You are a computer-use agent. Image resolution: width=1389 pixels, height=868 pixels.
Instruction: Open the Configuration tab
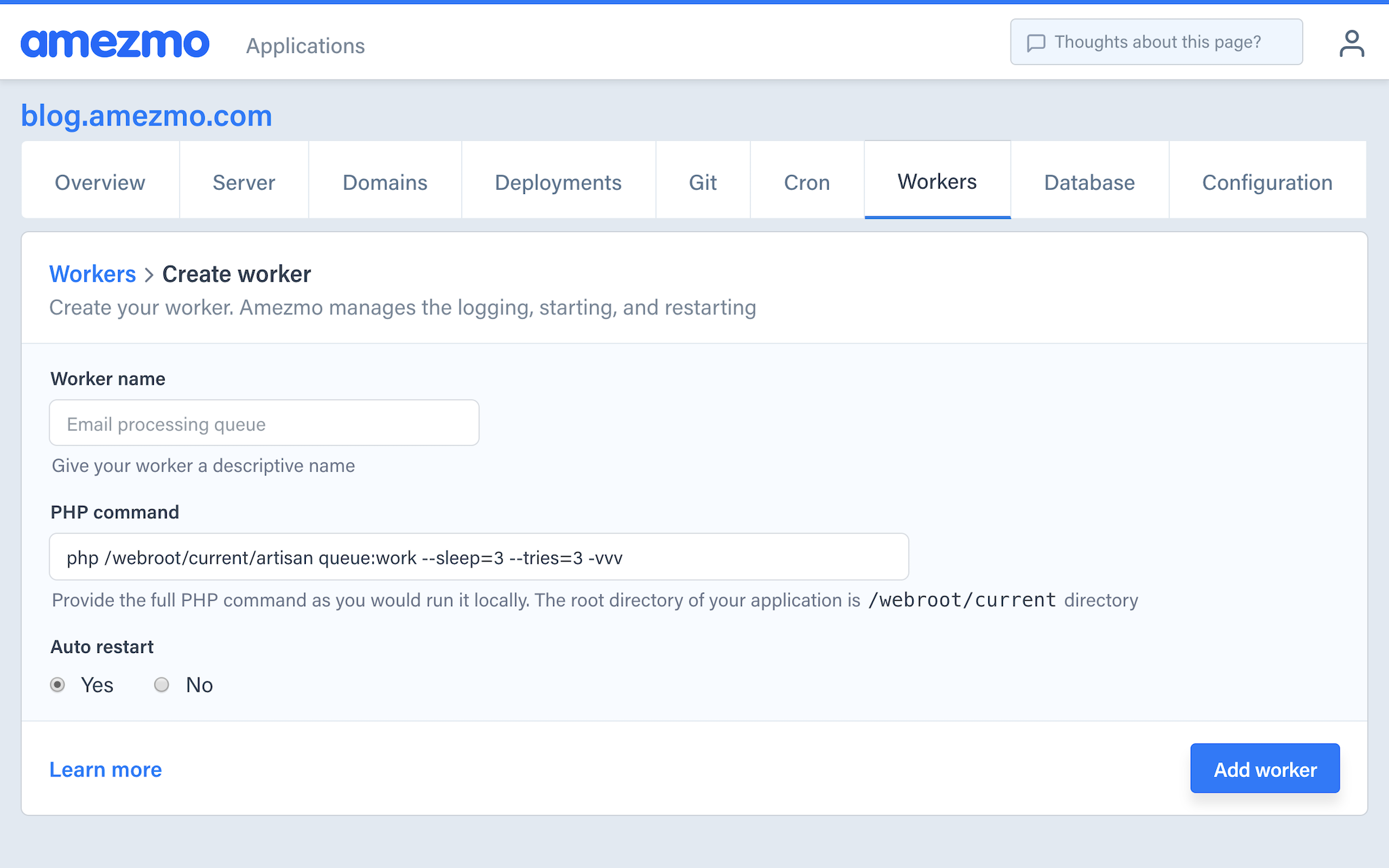(x=1267, y=182)
